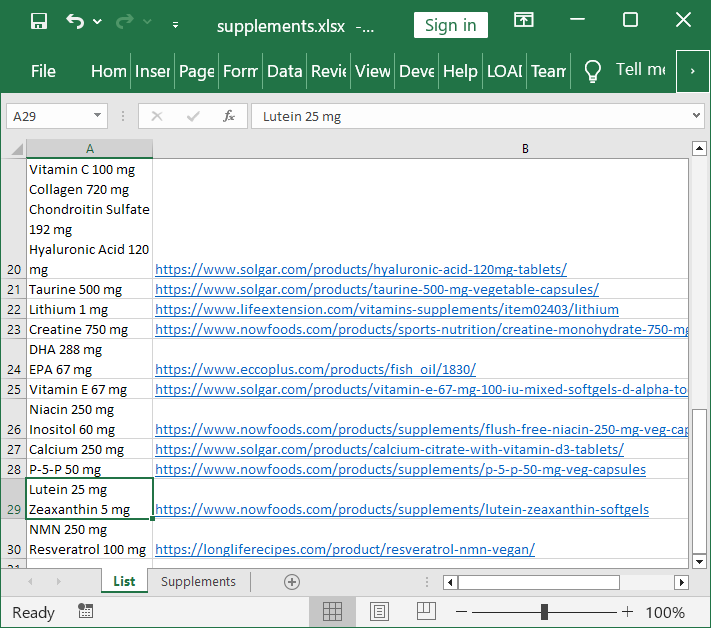Switch to Normal view icon
Screen dimensions: 711x628
click(332, 612)
